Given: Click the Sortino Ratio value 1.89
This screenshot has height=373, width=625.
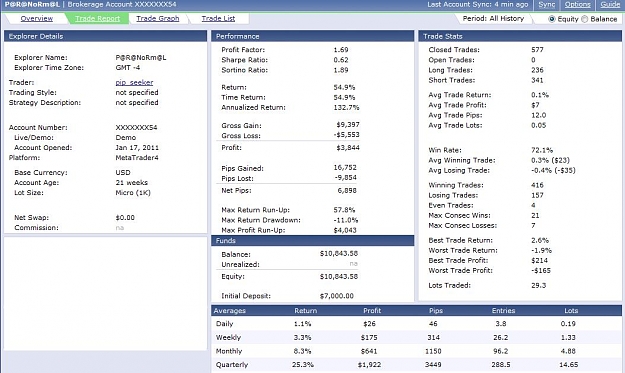Looking at the screenshot, I should 341,70.
